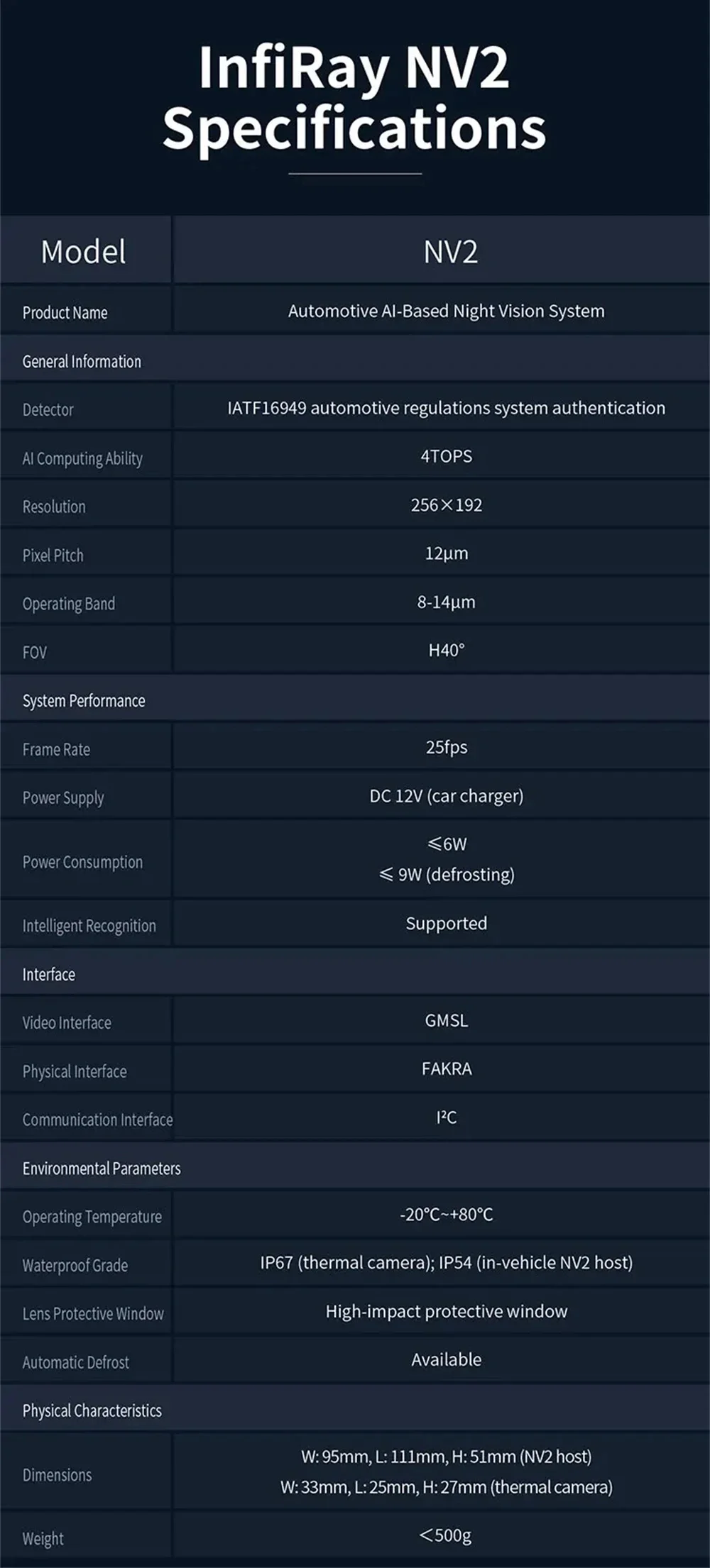
Task: Select the Environmental Parameters section header
Action: (102, 1169)
